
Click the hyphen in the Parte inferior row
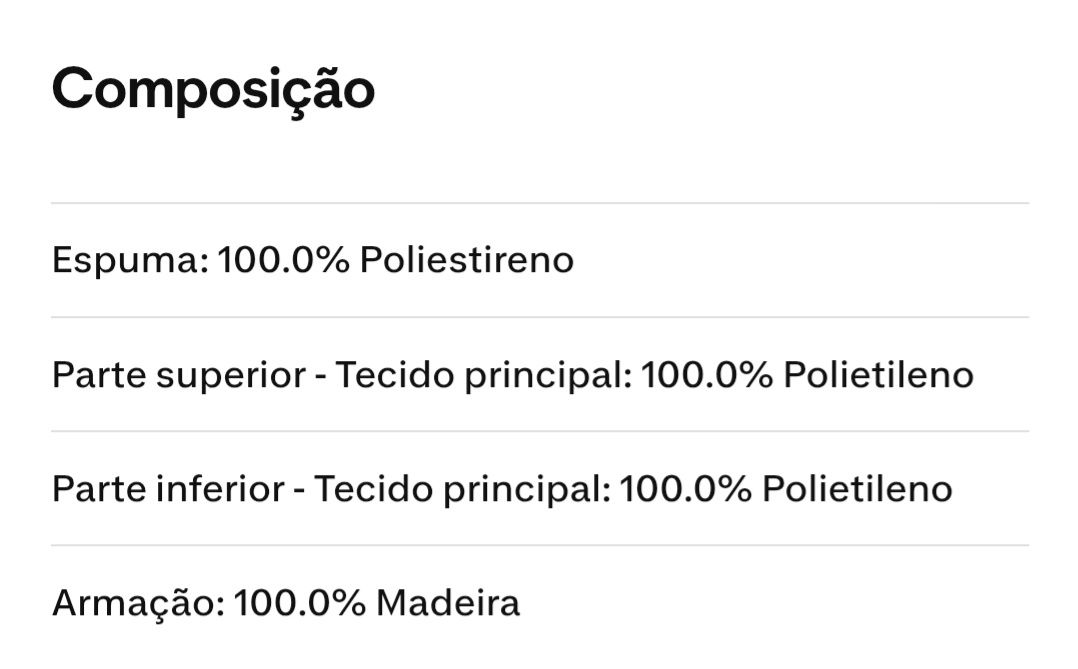click(299, 492)
